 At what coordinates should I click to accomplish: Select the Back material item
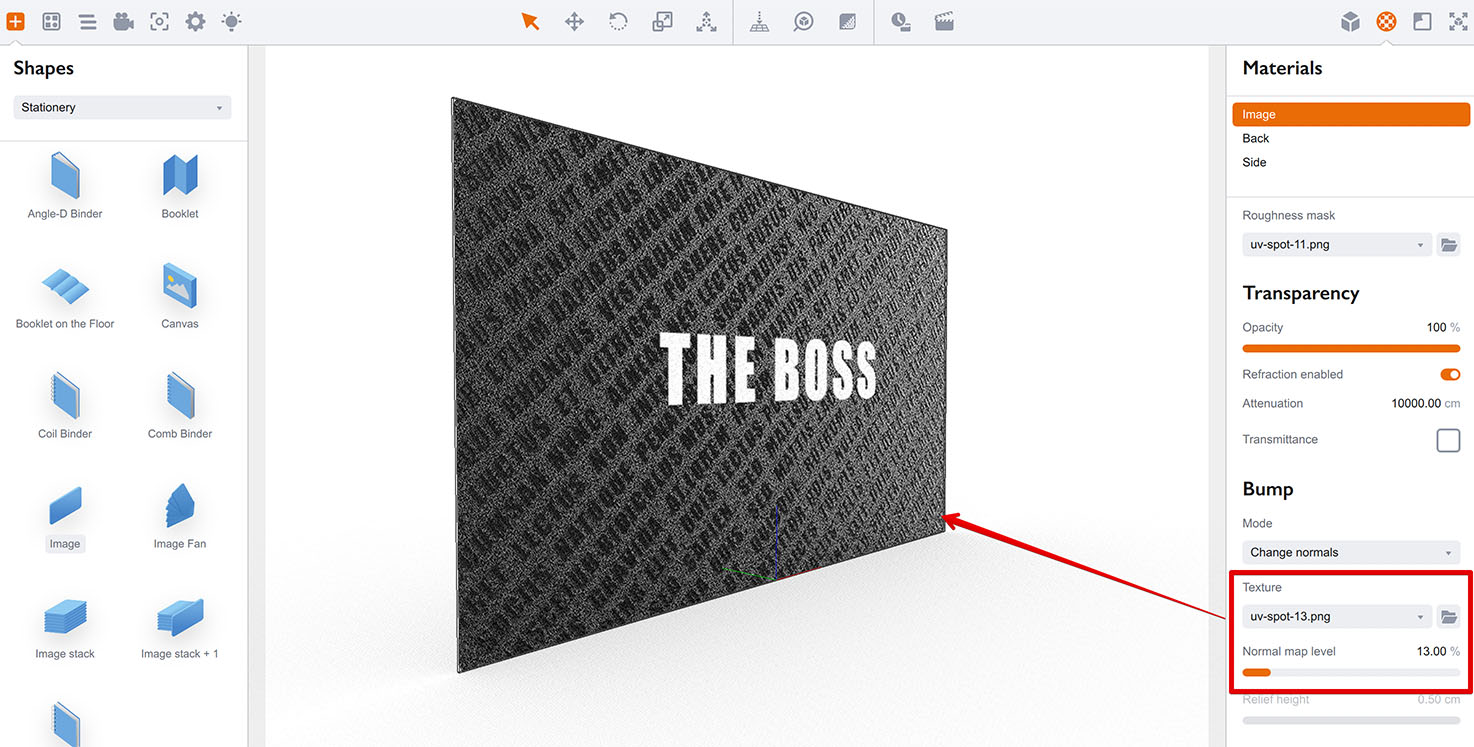(x=1256, y=138)
